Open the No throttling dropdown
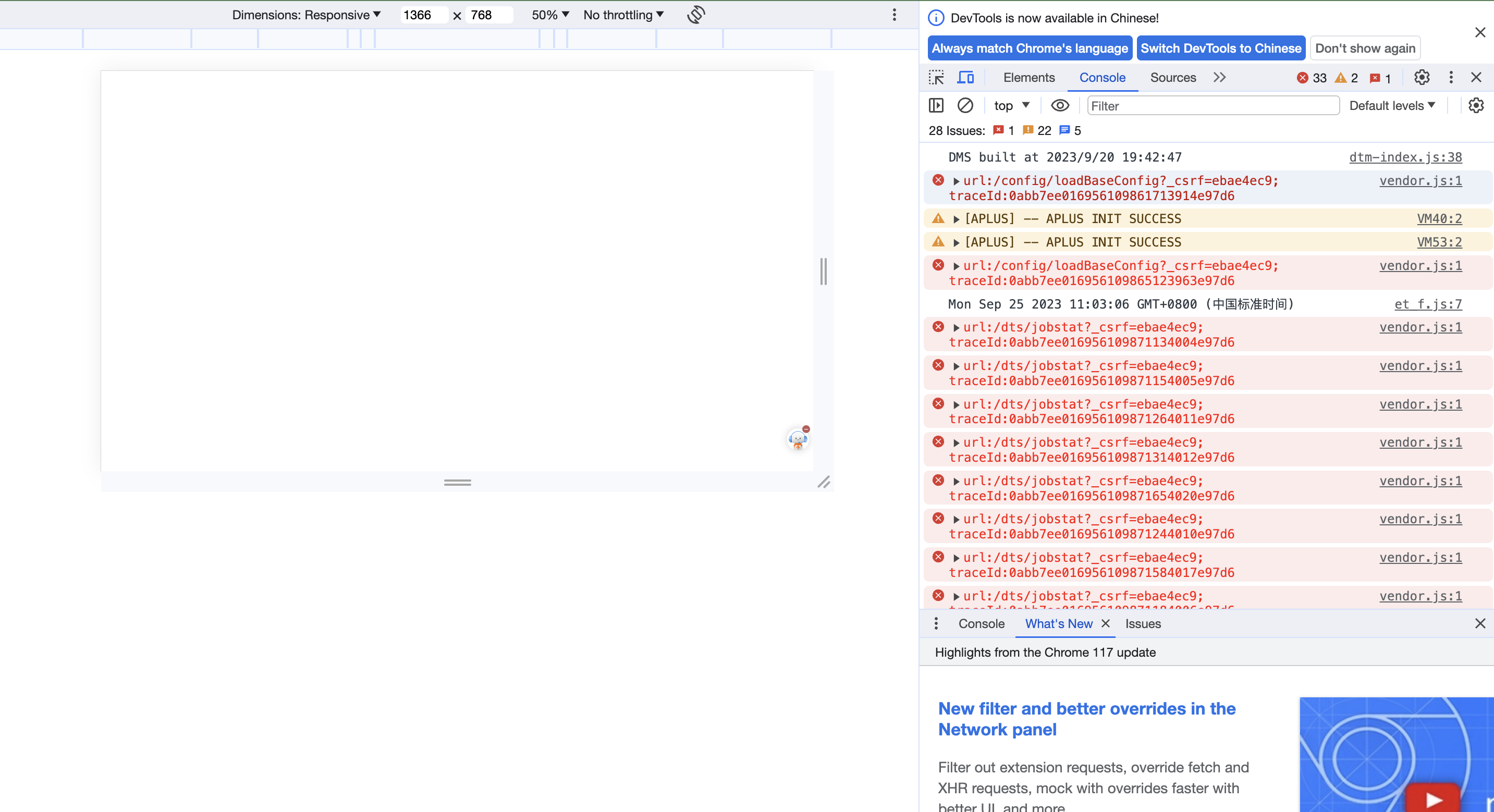Screen dimensions: 1494x812 (x=623, y=15)
